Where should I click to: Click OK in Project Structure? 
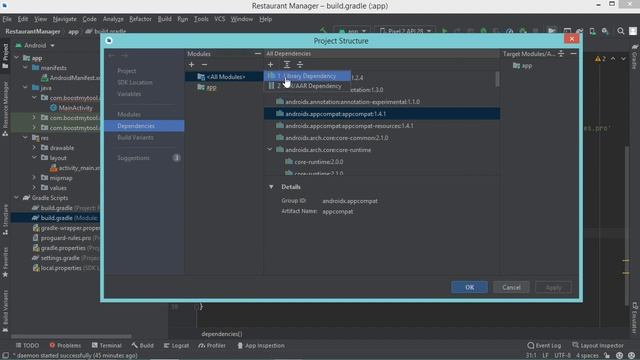tap(469, 287)
